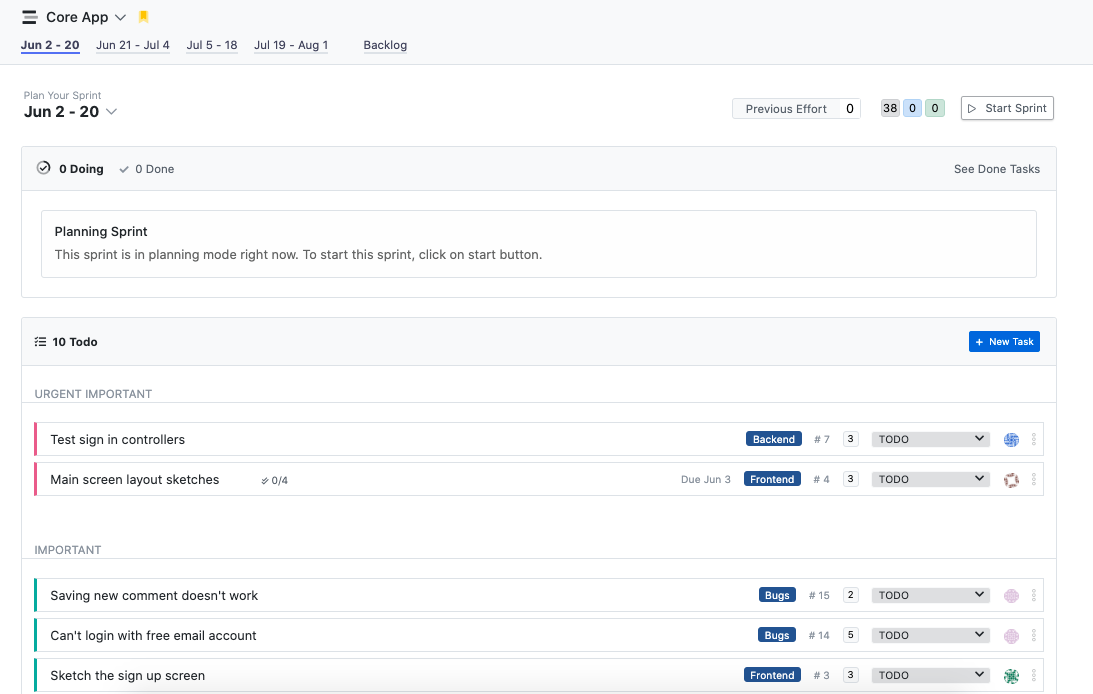Click Frontend tag on Main screen layout sketches
Viewport: 1093px width, 694px height.
click(772, 479)
